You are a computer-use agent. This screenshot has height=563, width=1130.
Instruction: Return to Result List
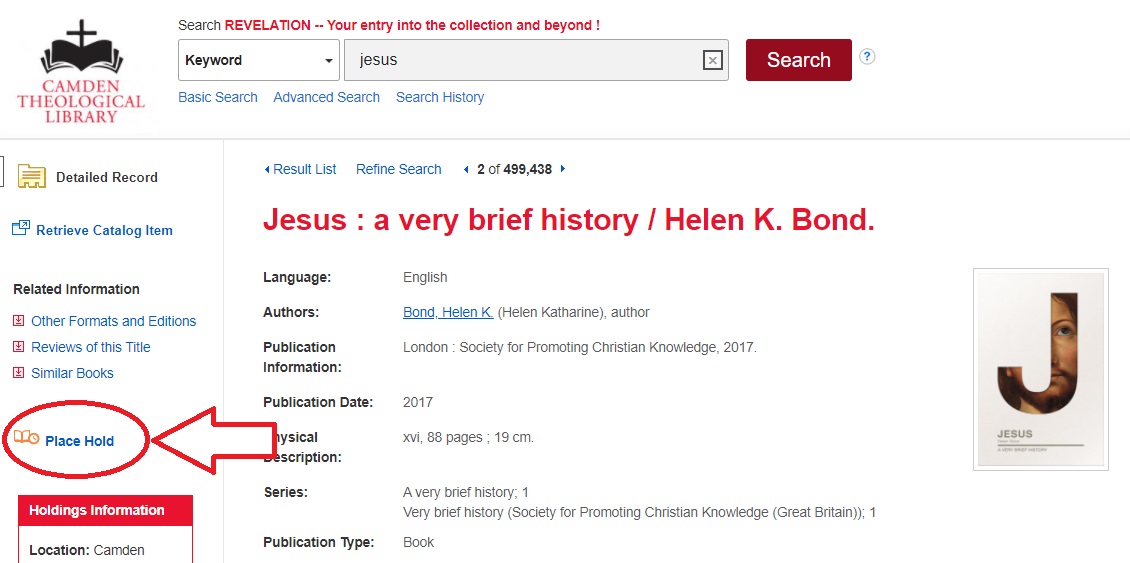point(300,169)
